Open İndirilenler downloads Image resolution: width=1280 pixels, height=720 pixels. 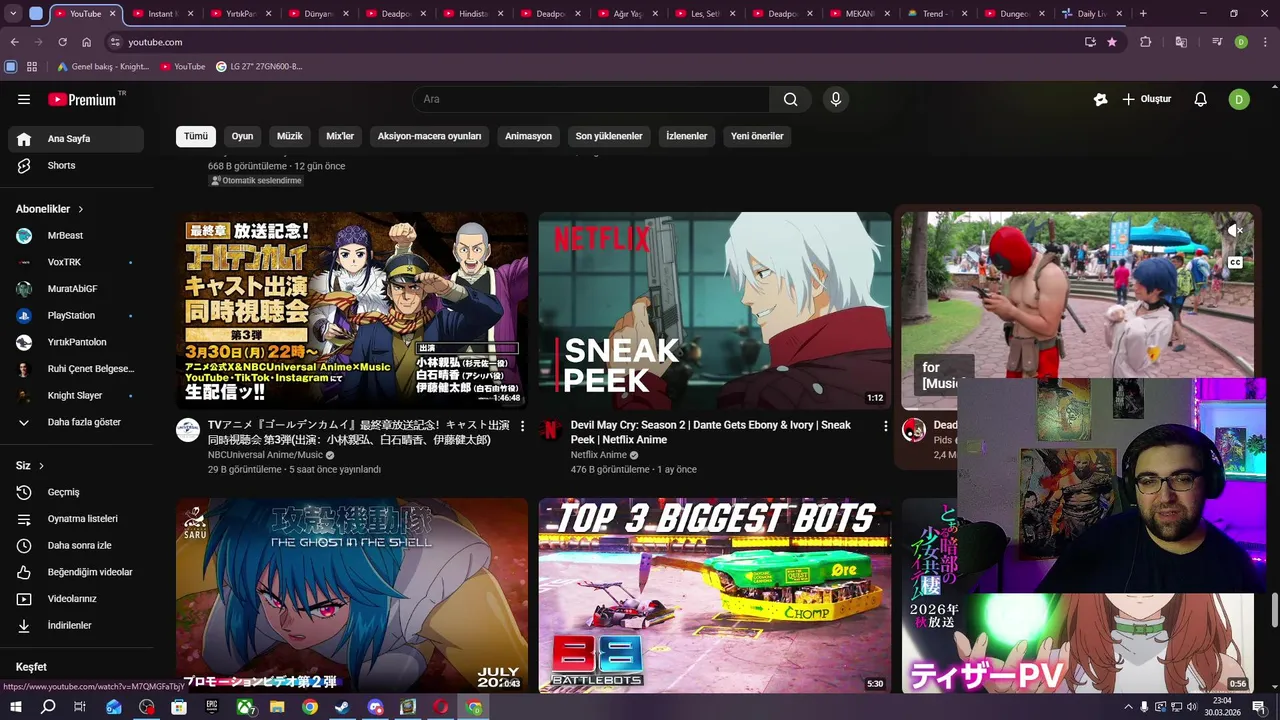(x=76, y=625)
